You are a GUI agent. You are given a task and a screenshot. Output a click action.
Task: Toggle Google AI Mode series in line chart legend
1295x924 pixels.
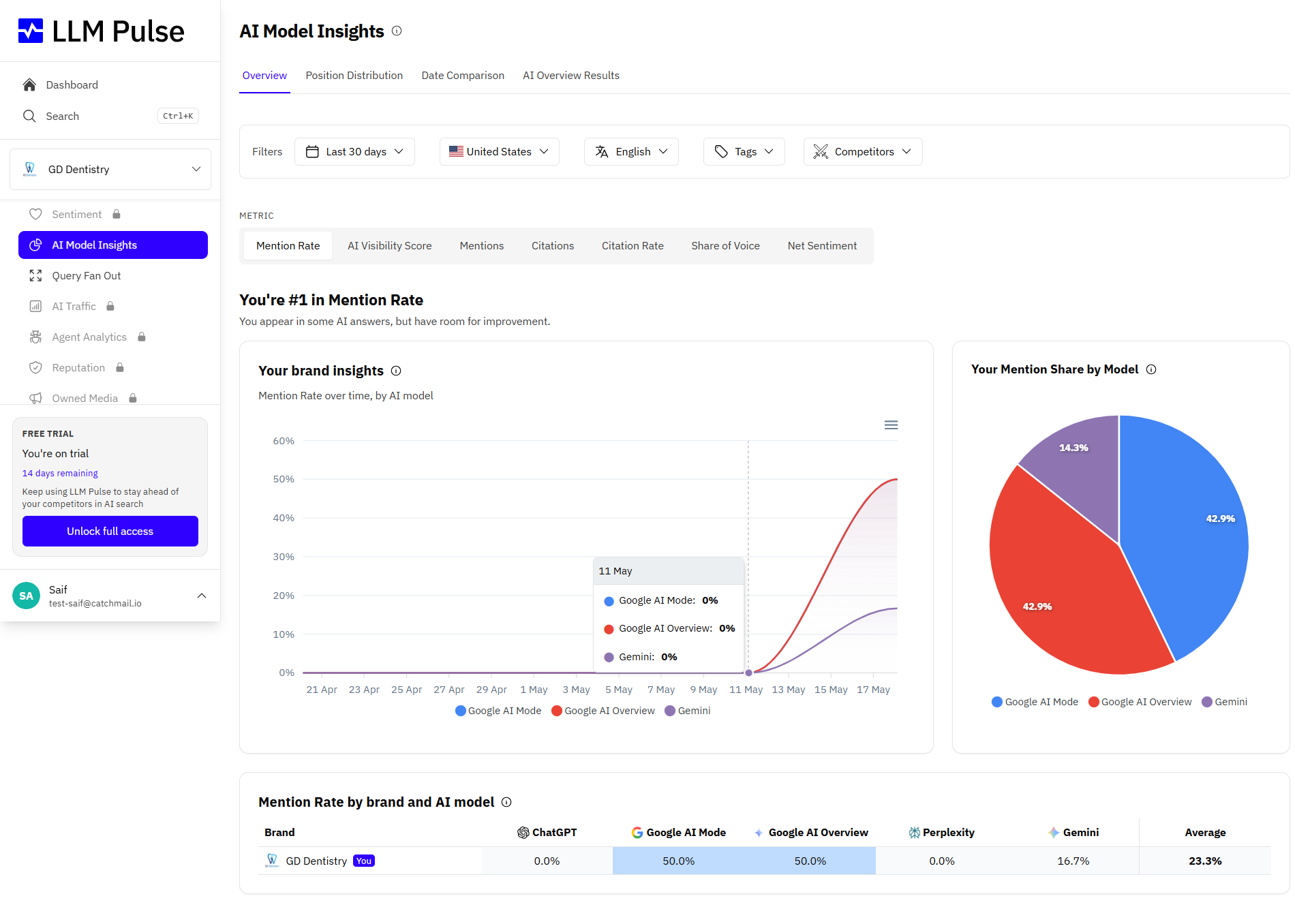point(498,711)
